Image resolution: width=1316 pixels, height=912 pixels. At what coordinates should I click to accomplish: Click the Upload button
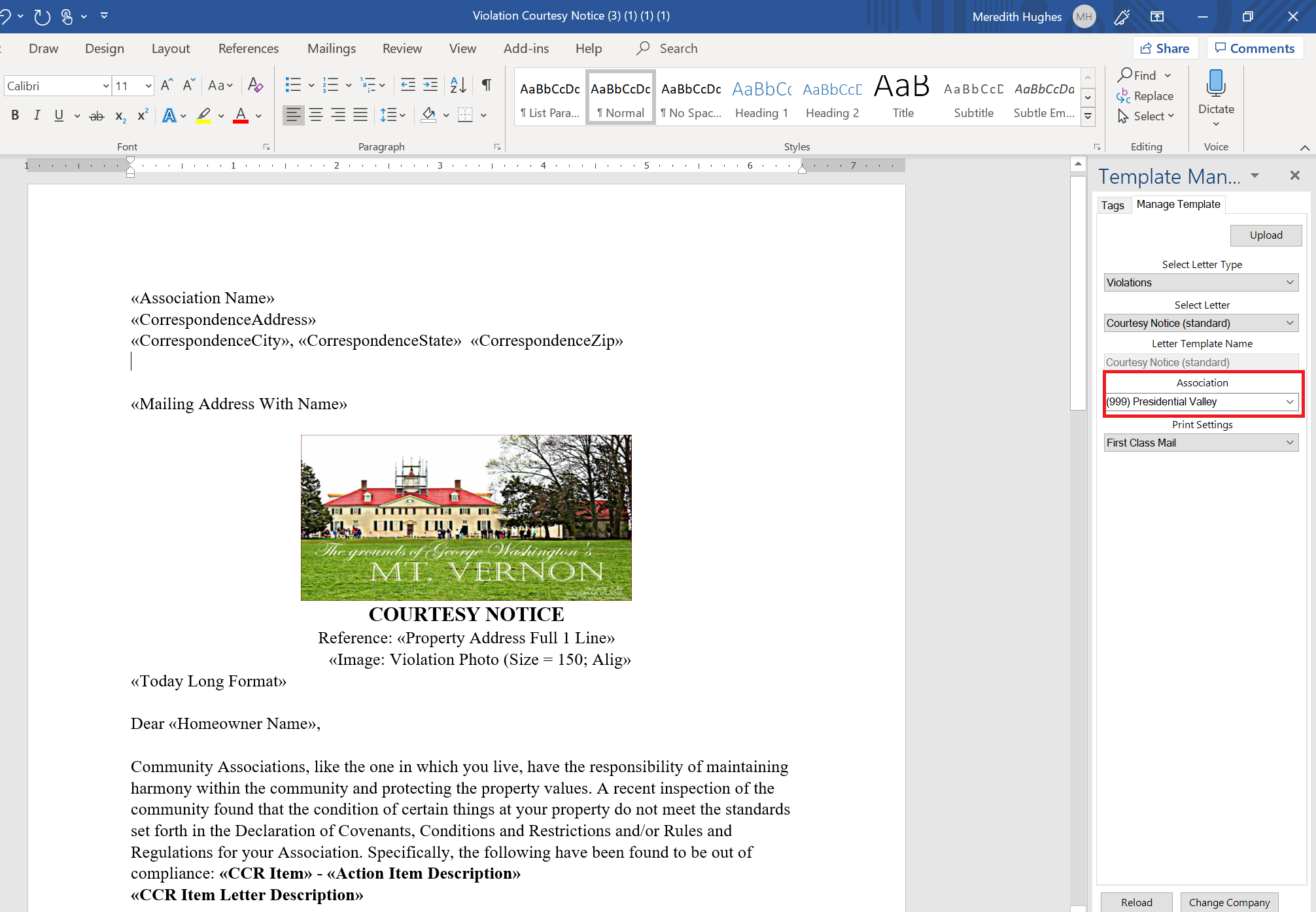[1266, 235]
